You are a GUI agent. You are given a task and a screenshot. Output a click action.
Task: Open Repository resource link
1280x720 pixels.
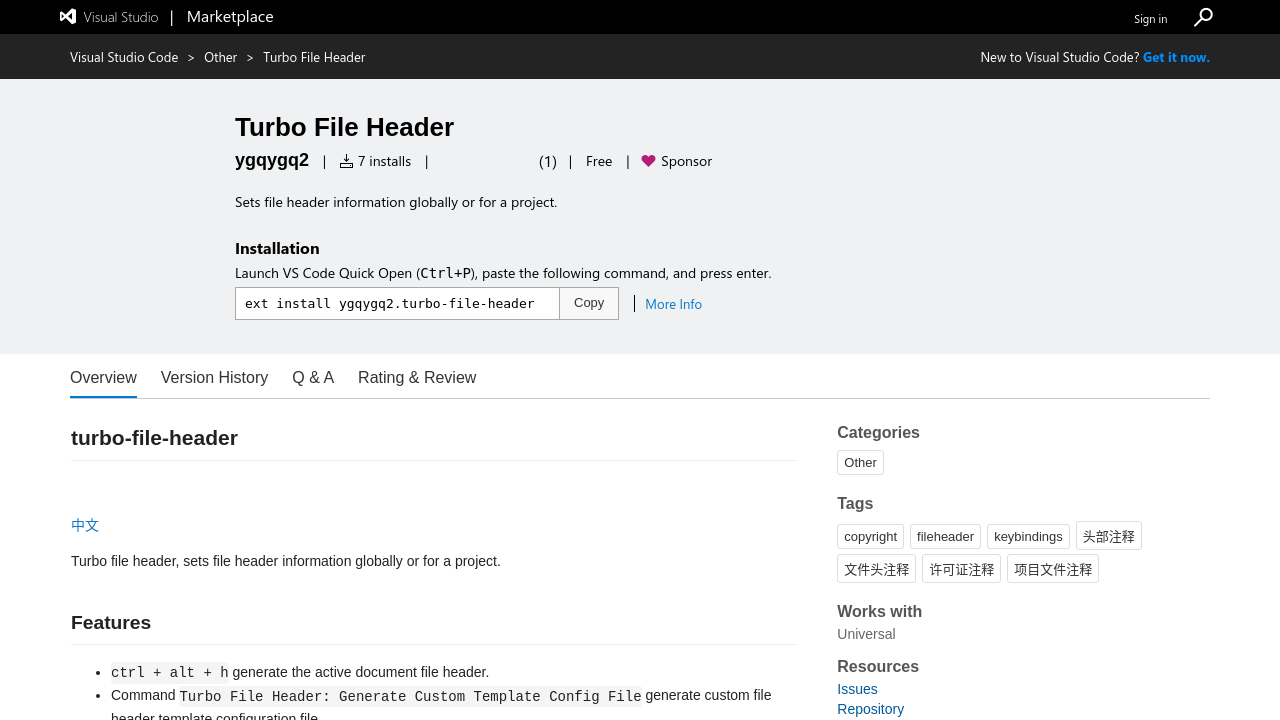coord(870,709)
